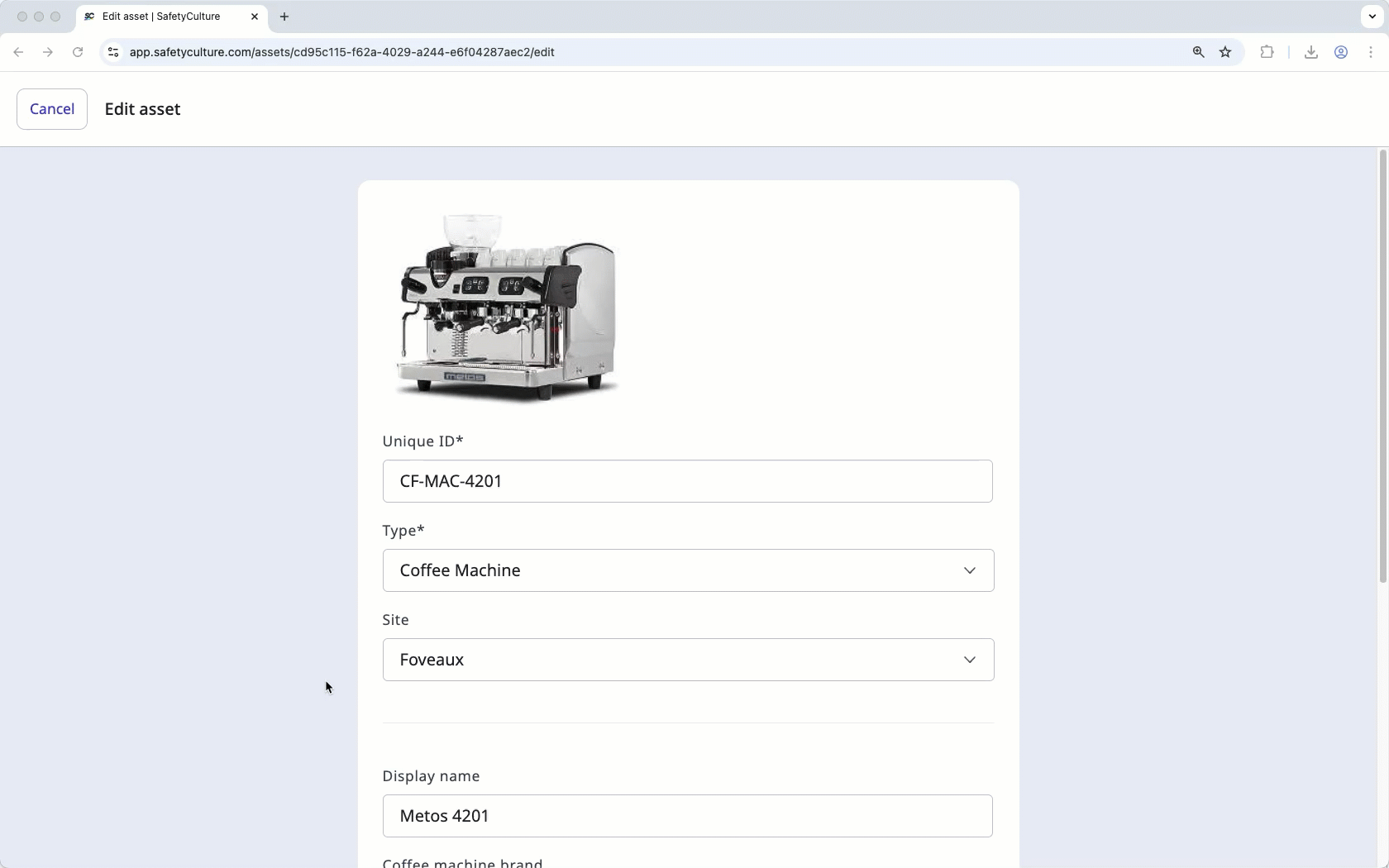This screenshot has height=868, width=1389.
Task: Click the Site label
Action: coord(395,620)
